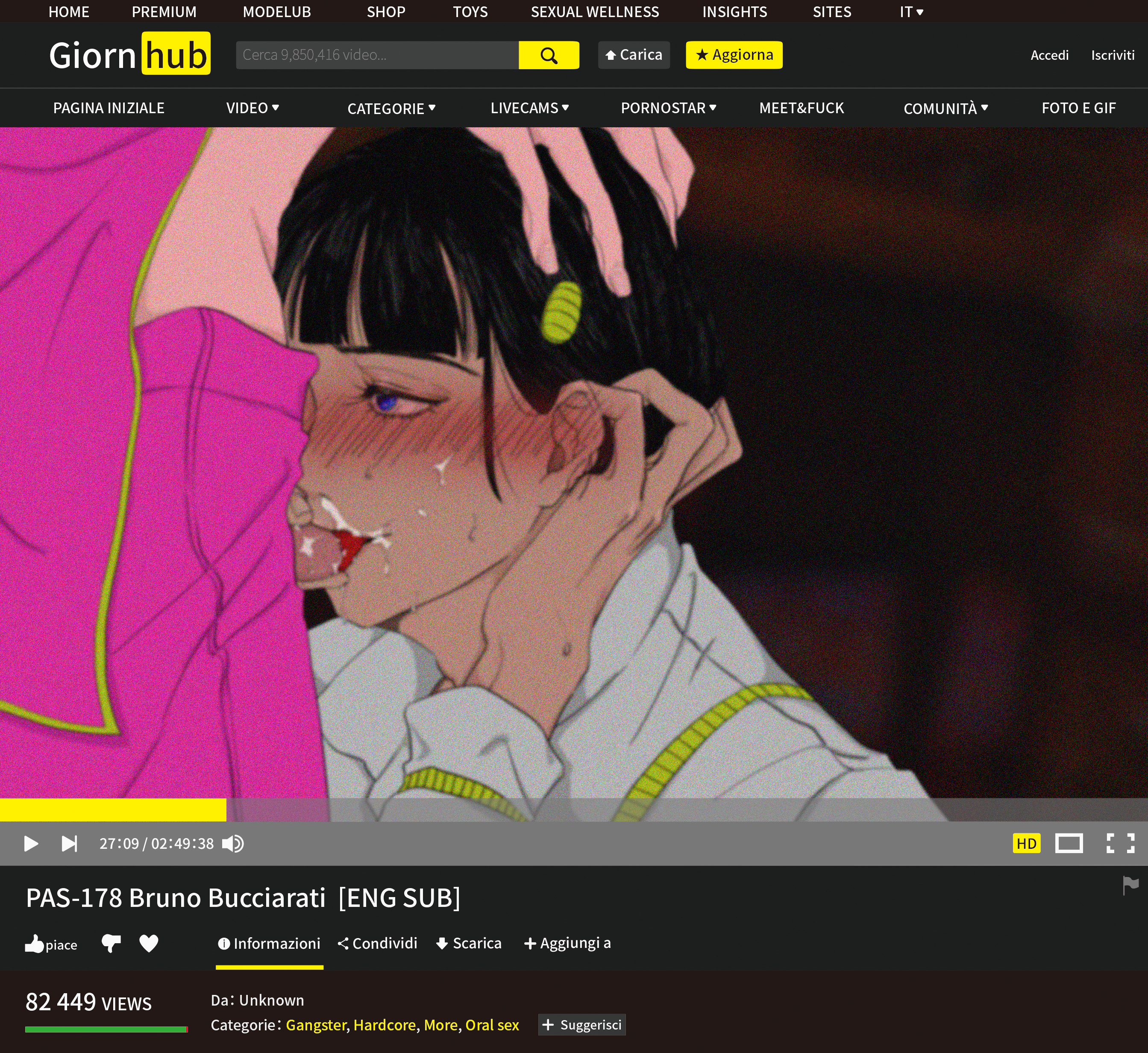Screen dimensions: 1148x1053
Task: Skip to next video with the skip icon
Action: (x=69, y=843)
